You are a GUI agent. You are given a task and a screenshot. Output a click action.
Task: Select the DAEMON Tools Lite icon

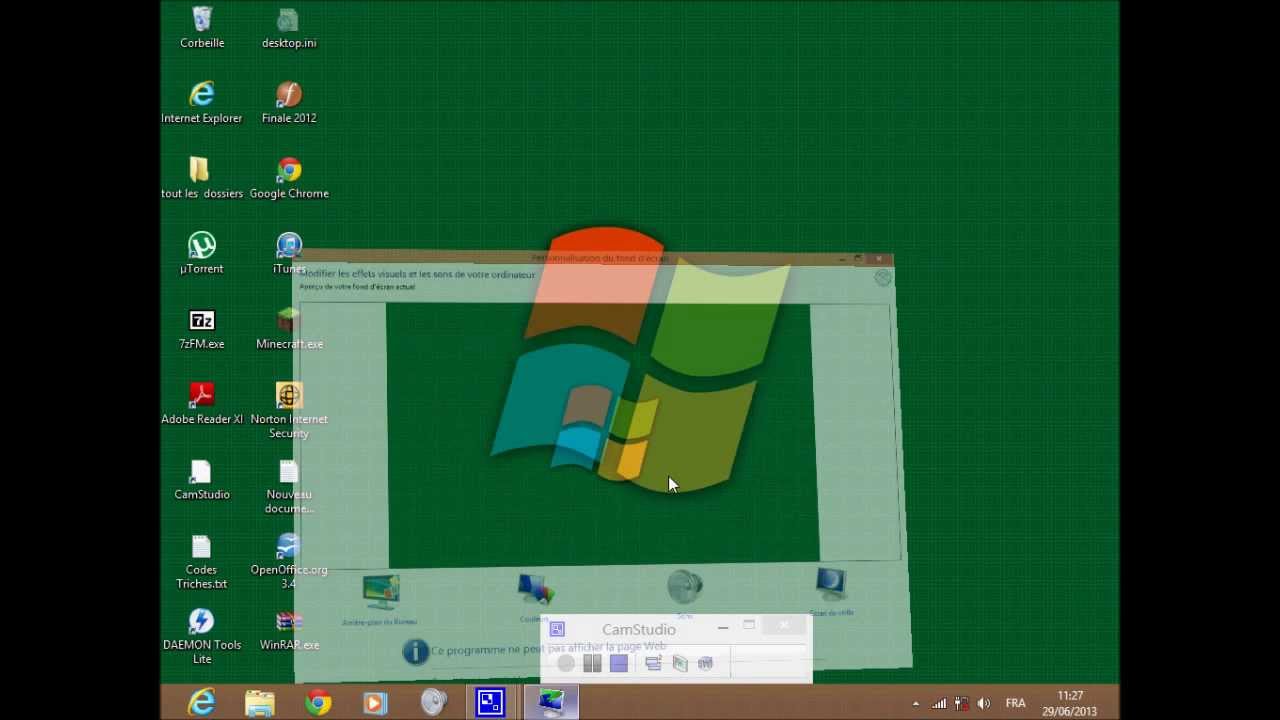coord(202,637)
